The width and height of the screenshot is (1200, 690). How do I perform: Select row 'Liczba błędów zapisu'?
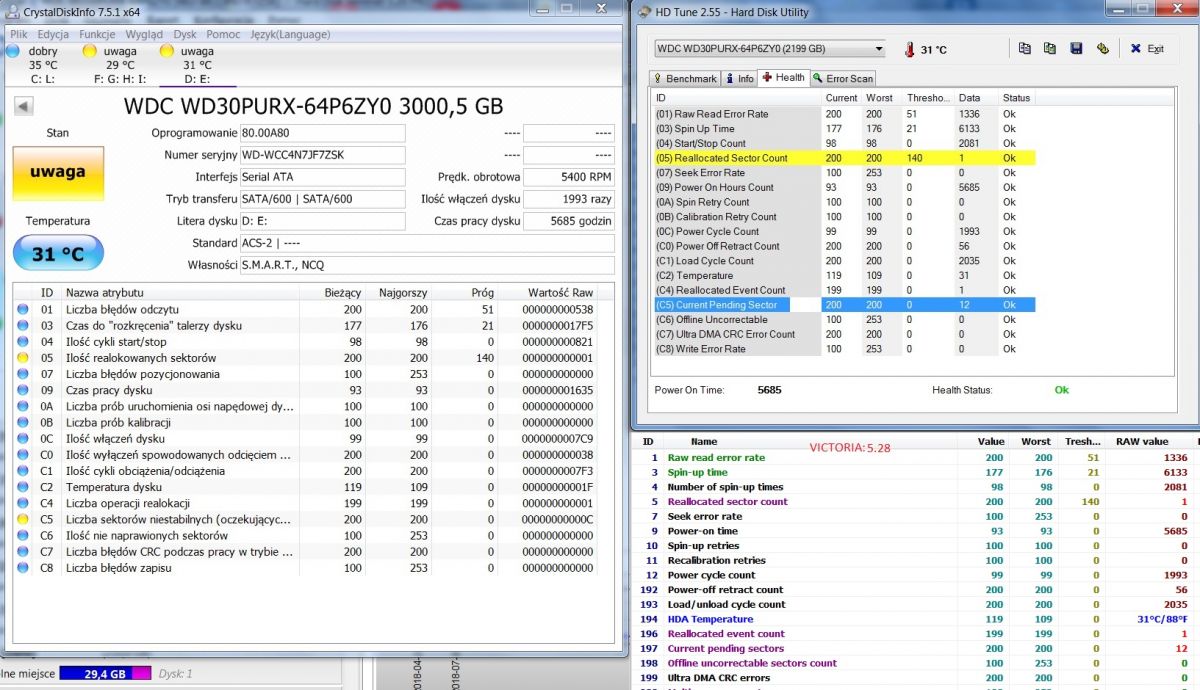point(307,568)
